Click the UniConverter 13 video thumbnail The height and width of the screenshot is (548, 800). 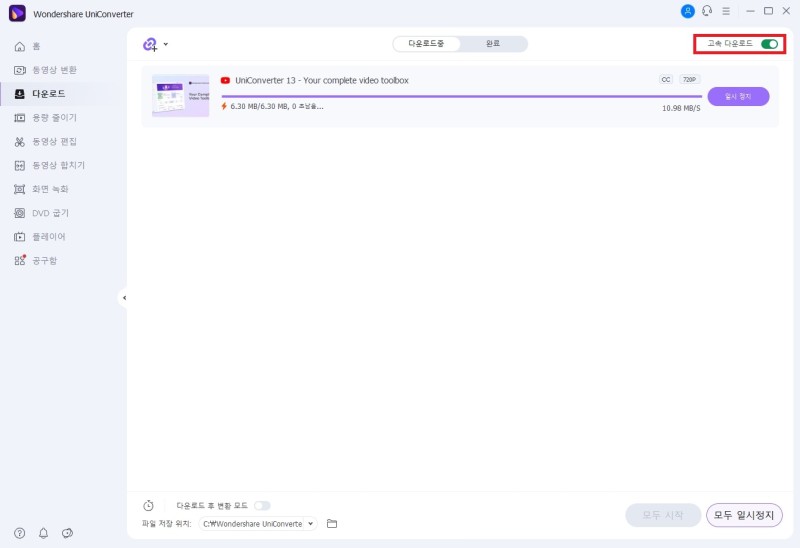(181, 95)
